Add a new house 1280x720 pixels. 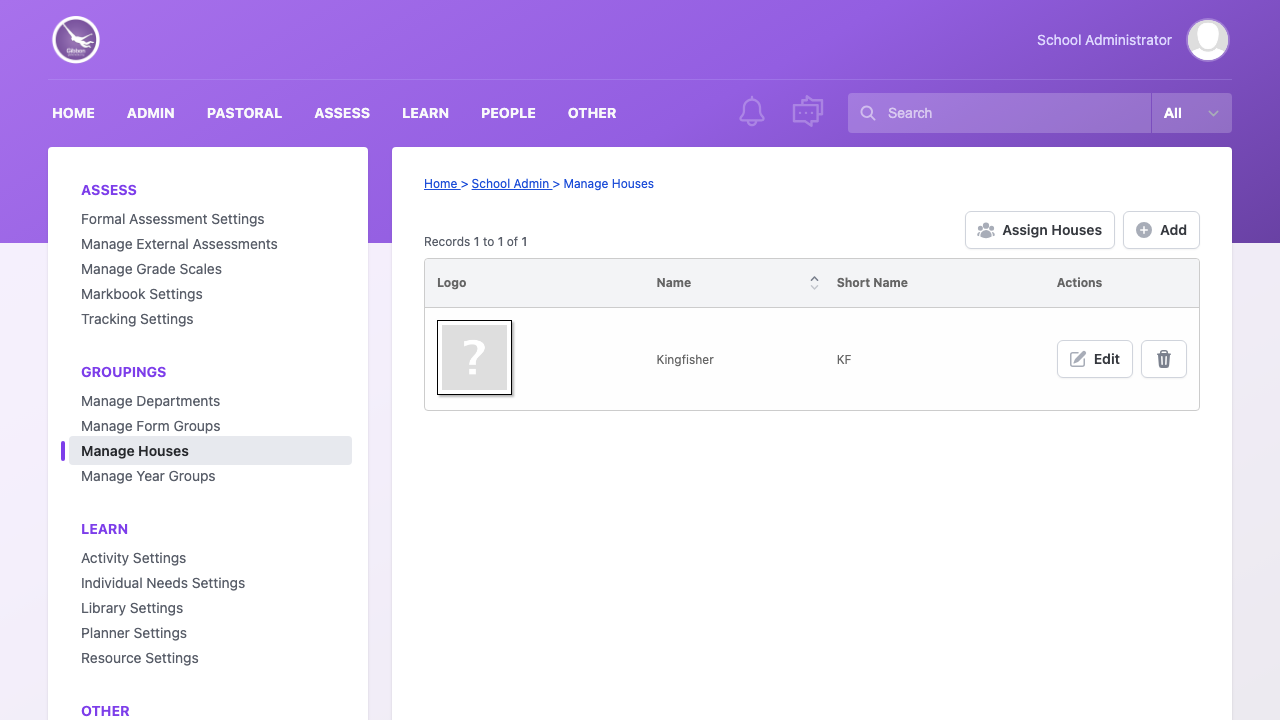1161,230
